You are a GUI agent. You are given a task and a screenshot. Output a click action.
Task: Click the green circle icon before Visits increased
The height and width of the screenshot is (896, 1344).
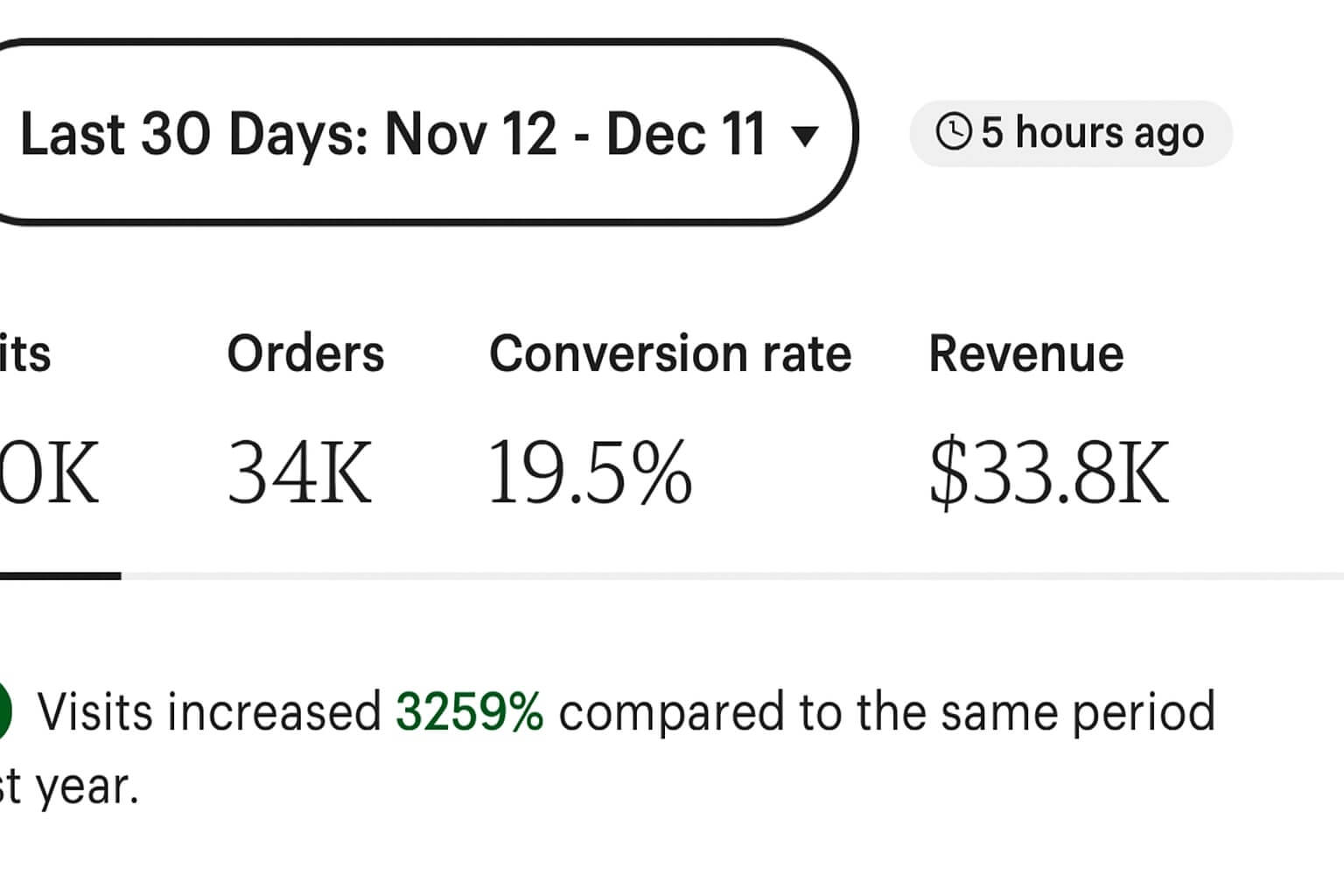[x=5, y=710]
